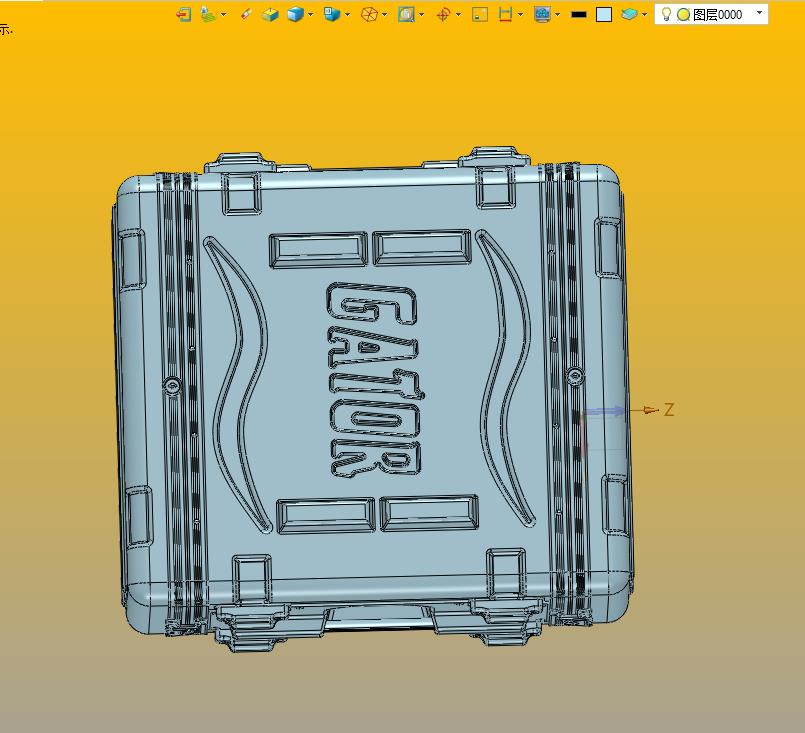Click the red crosshair target icon
Viewport: 805px width, 733px height.
(x=443, y=14)
